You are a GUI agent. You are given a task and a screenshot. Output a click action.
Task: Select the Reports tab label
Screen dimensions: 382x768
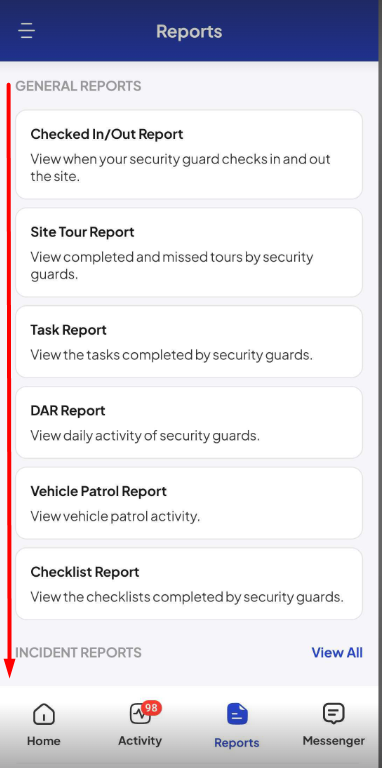237,743
